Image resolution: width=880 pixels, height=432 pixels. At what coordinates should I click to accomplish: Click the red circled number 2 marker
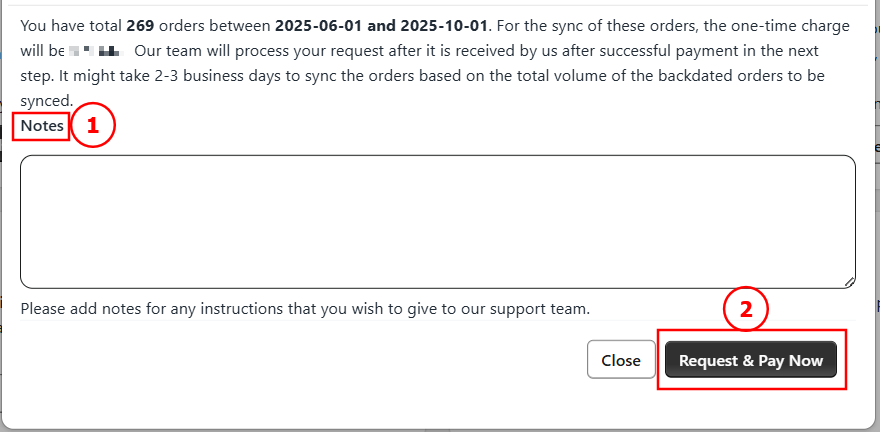coord(745,309)
